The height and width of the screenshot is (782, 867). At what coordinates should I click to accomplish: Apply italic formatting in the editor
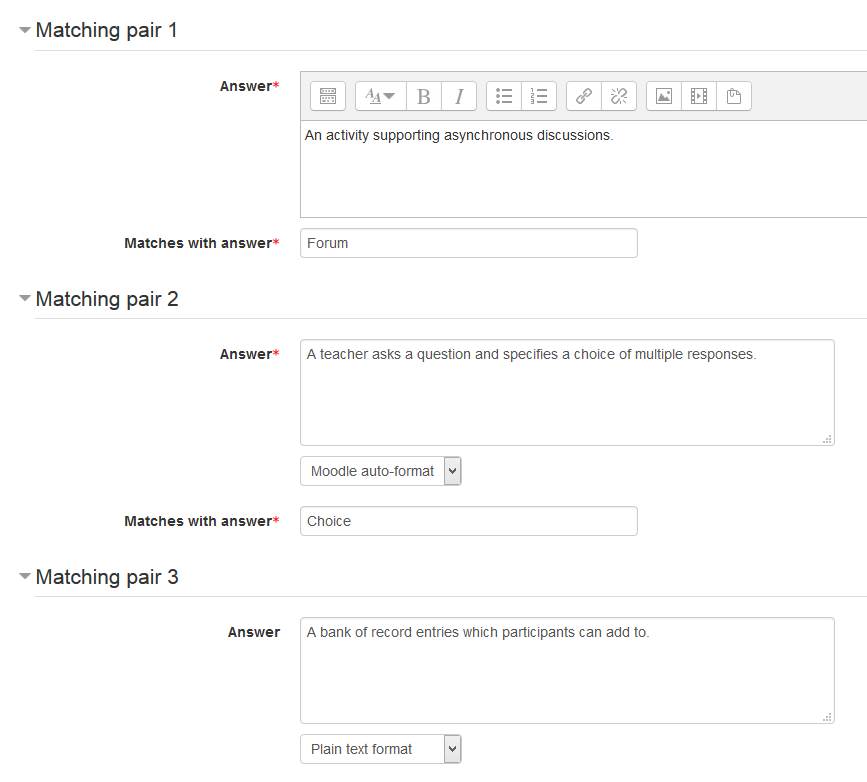pos(459,96)
